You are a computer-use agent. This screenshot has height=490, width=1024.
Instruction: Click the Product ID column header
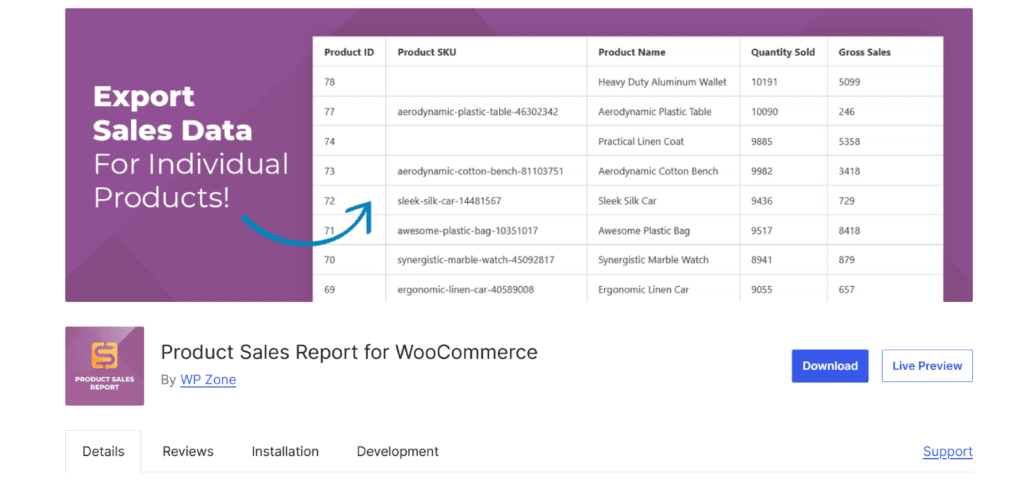click(x=349, y=52)
